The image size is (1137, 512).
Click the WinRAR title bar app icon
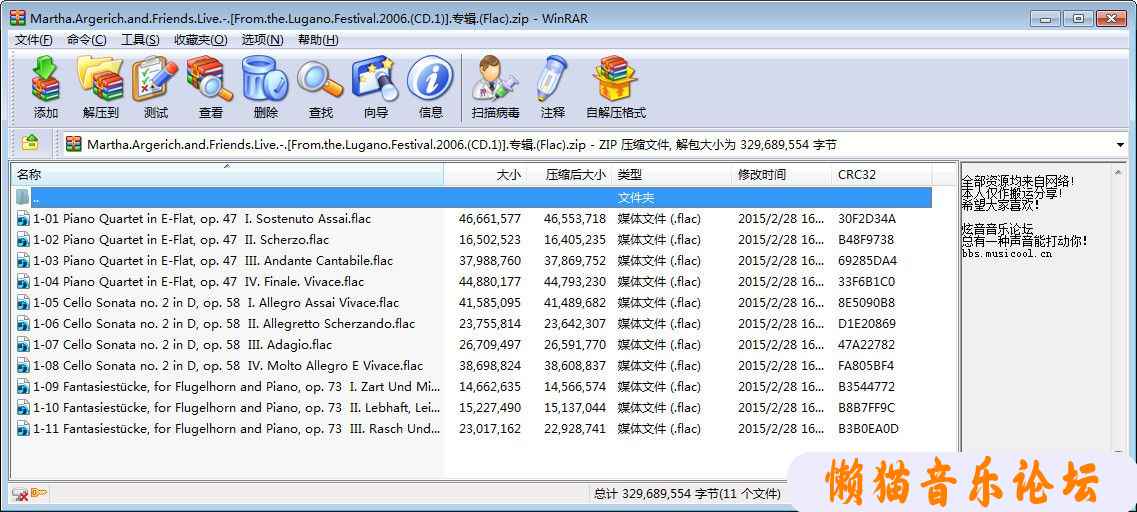point(17,18)
